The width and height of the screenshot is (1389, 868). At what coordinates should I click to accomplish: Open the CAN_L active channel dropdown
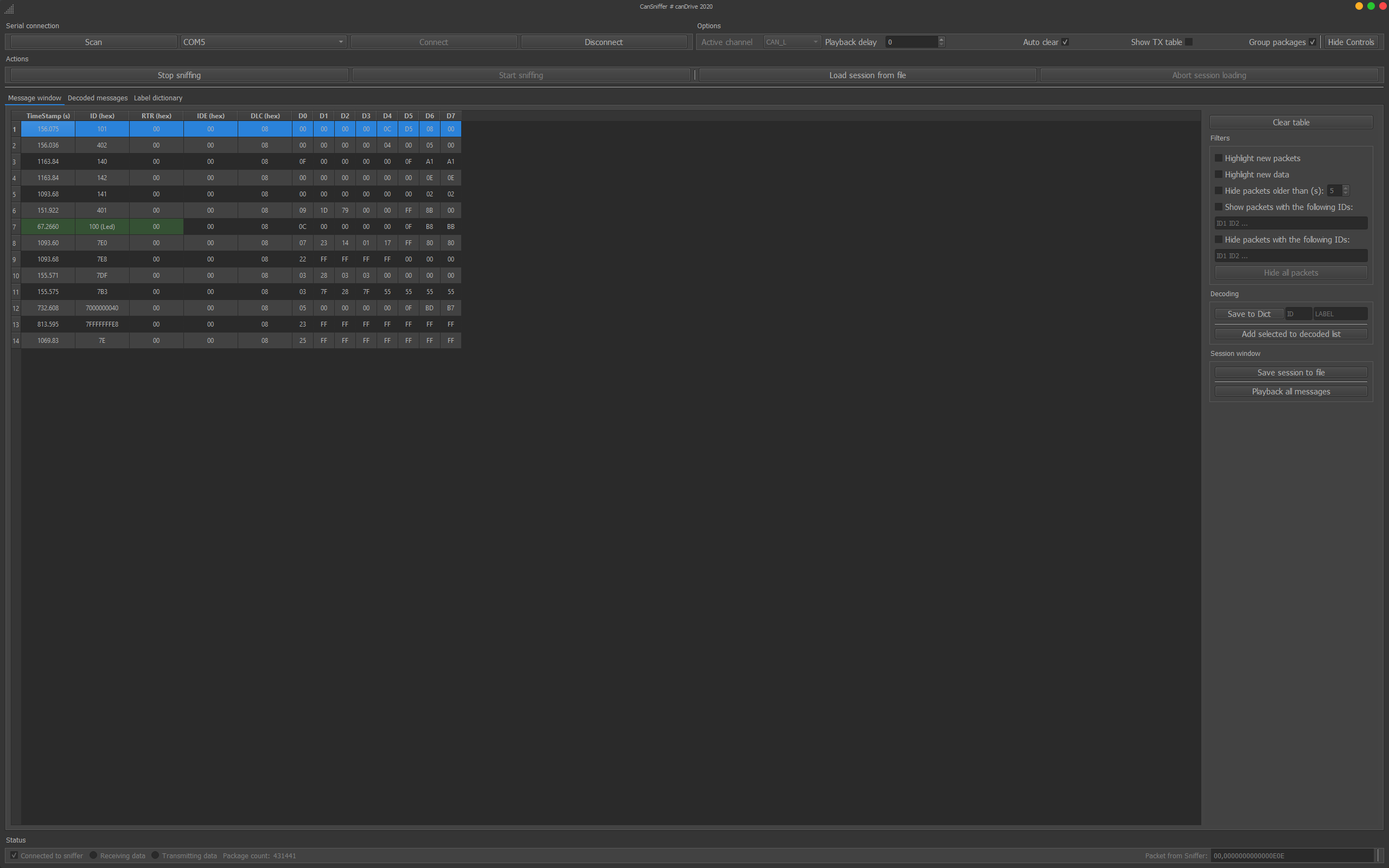[792, 42]
